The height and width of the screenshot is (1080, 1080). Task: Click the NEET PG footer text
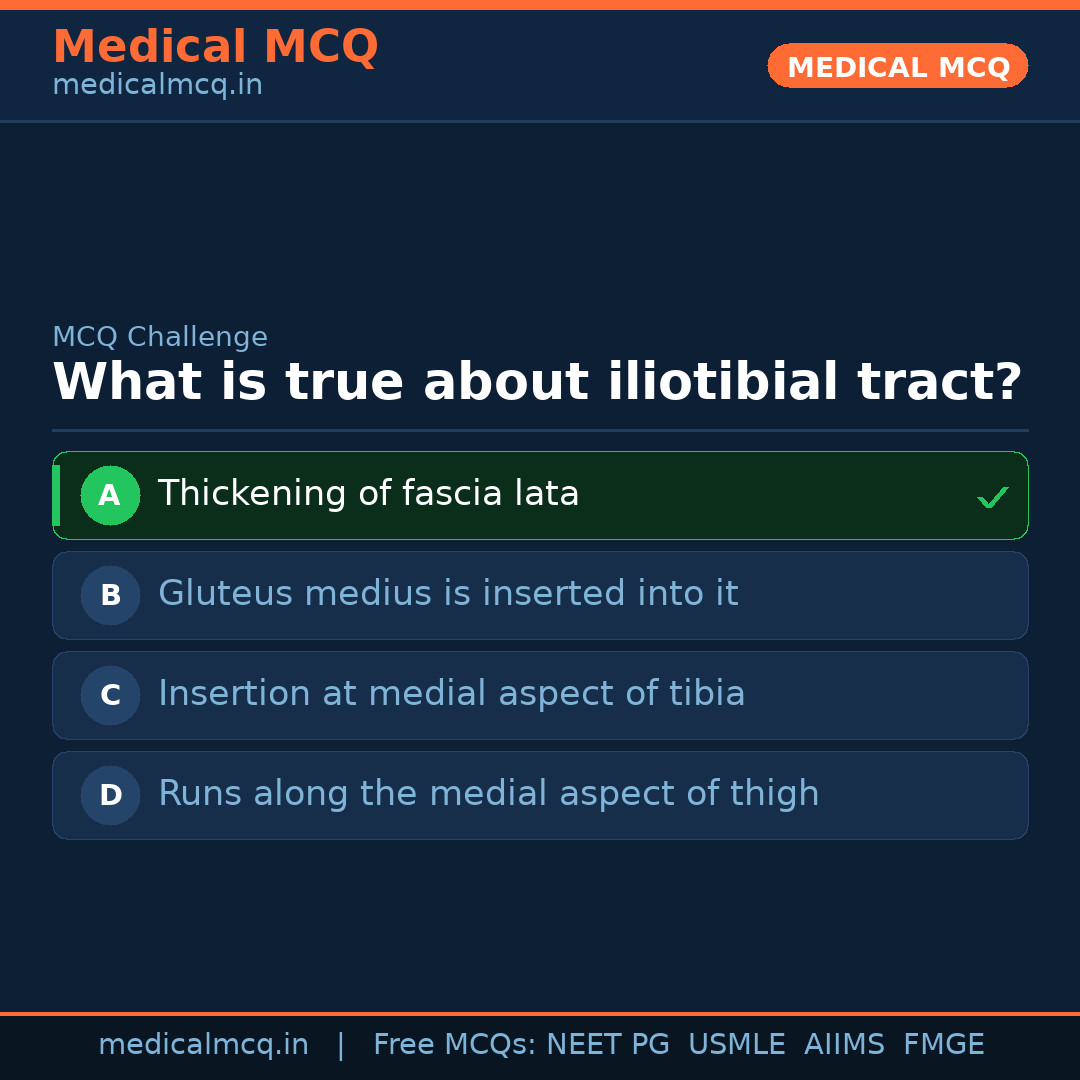(608, 1045)
